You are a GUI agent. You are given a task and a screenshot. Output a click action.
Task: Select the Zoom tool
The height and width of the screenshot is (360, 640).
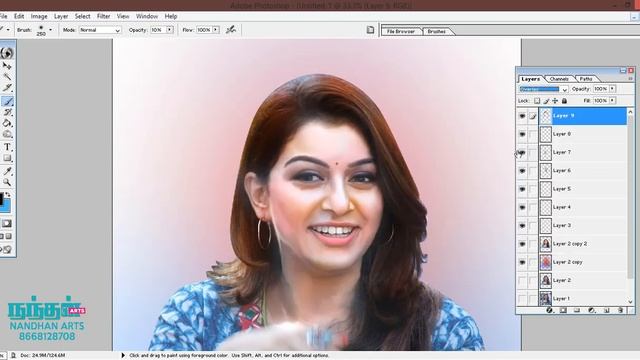coord(7,182)
